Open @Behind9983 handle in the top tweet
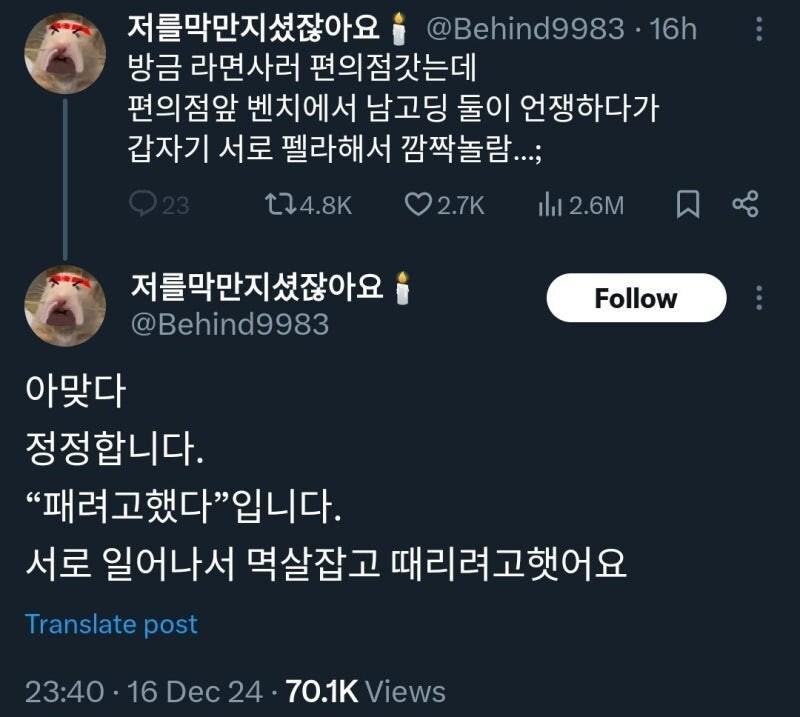Image resolution: width=800 pixels, height=717 pixels. pyautogui.click(x=524, y=28)
